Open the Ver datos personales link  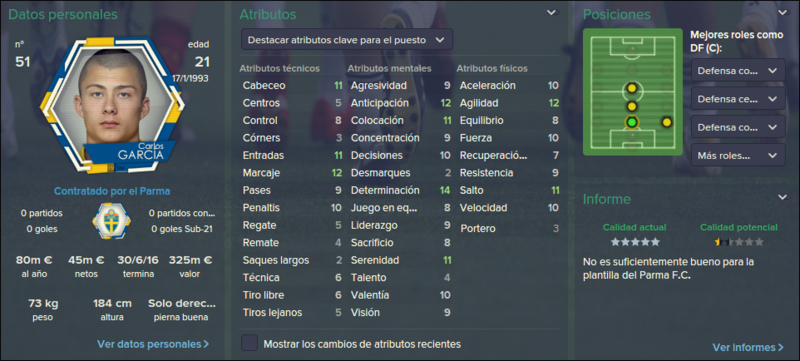coord(153,344)
